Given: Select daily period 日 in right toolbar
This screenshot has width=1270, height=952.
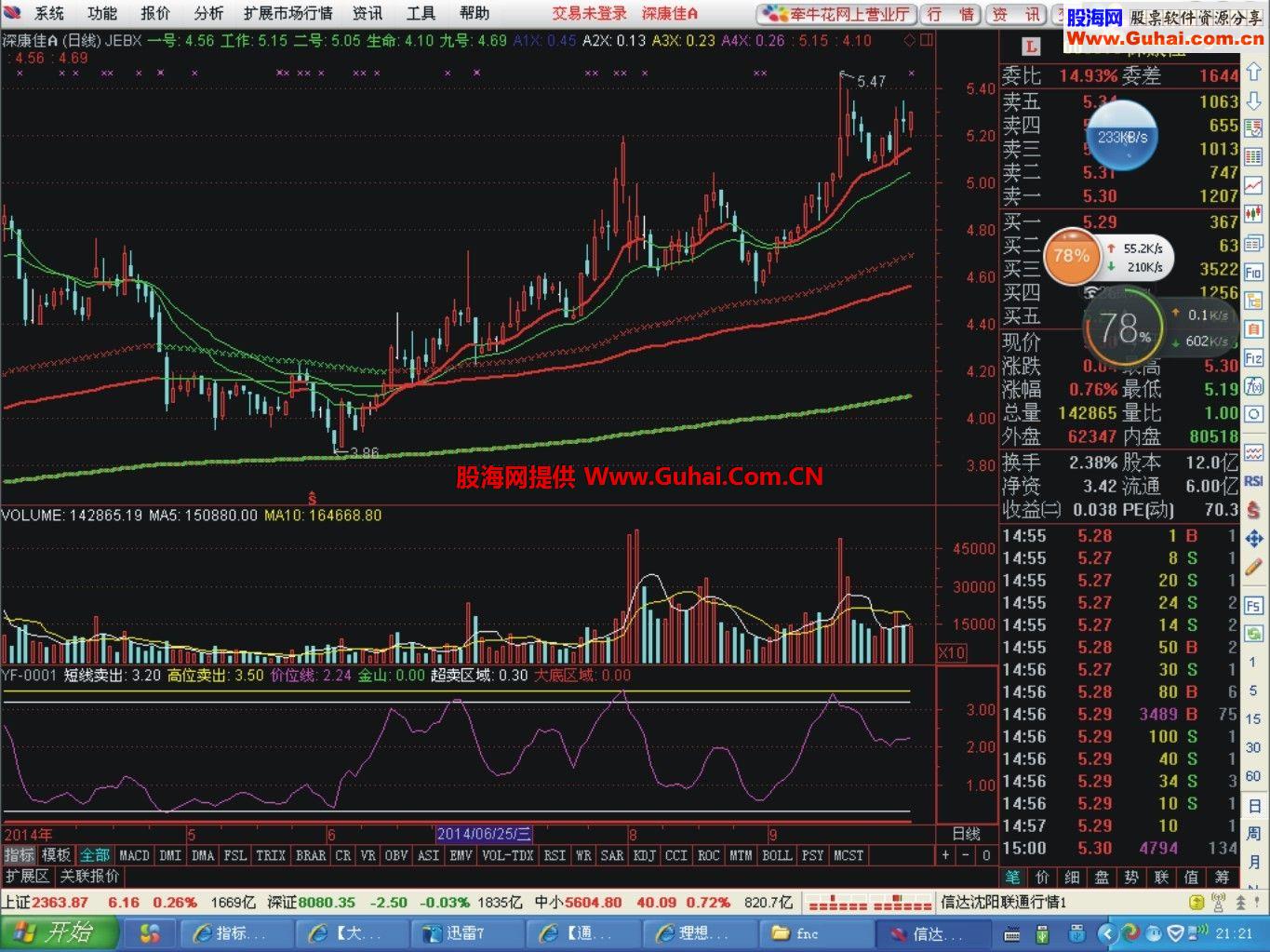Looking at the screenshot, I should pyautogui.click(x=1254, y=805).
